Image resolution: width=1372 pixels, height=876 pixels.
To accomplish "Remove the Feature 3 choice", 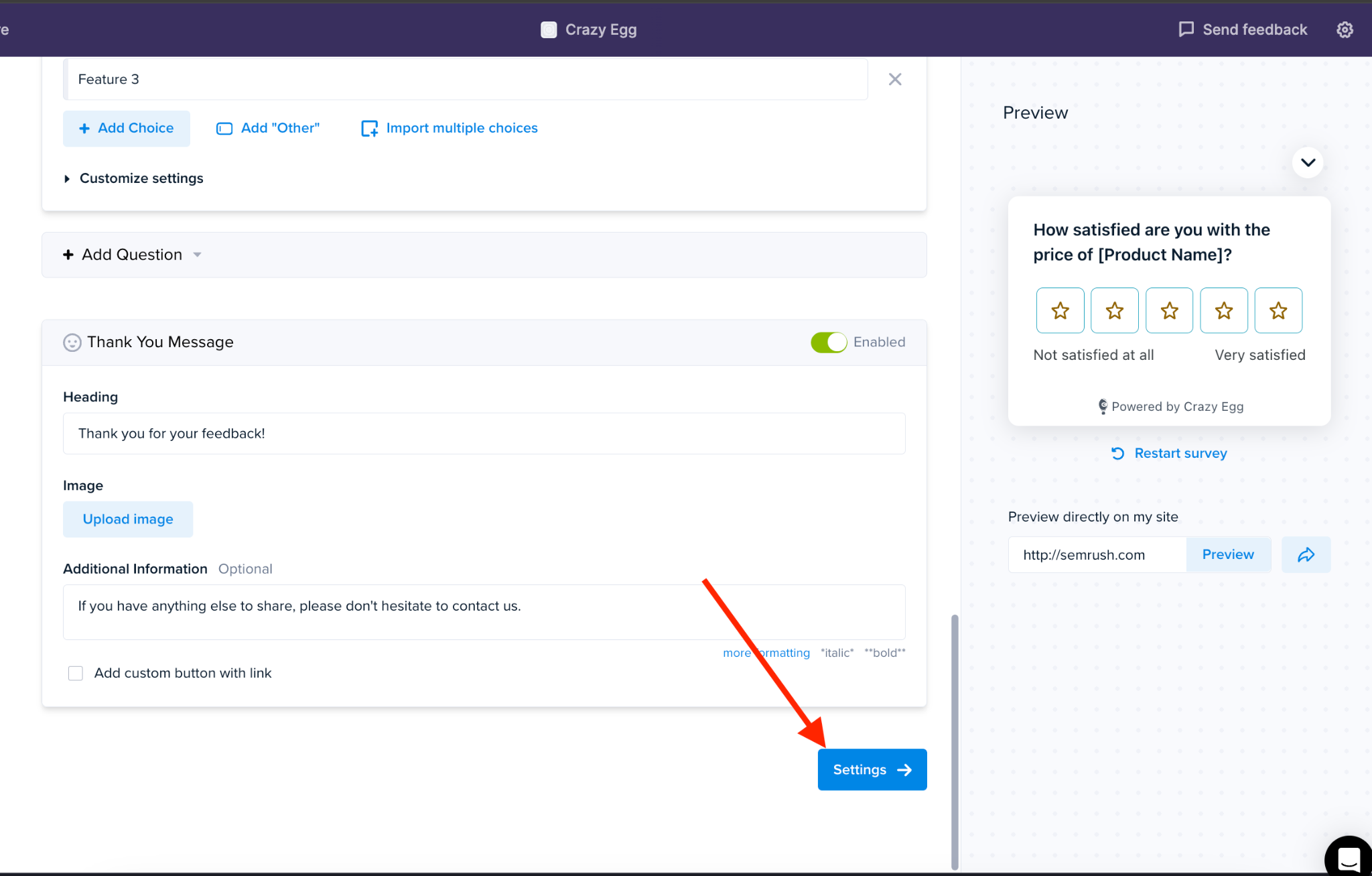I will 895,79.
